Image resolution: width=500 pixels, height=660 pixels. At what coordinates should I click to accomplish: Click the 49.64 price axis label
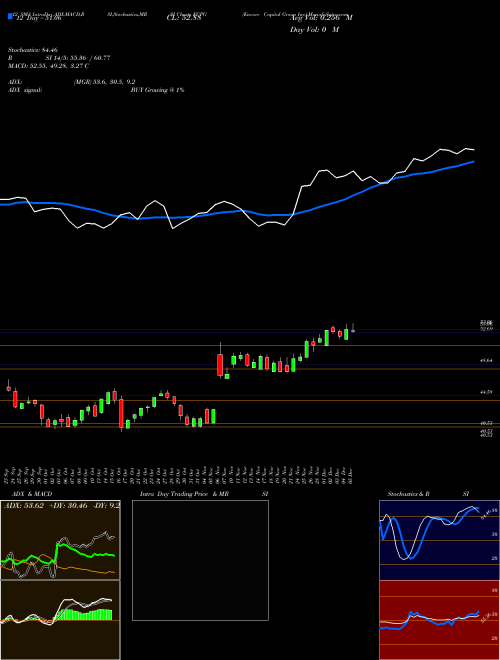click(x=487, y=361)
